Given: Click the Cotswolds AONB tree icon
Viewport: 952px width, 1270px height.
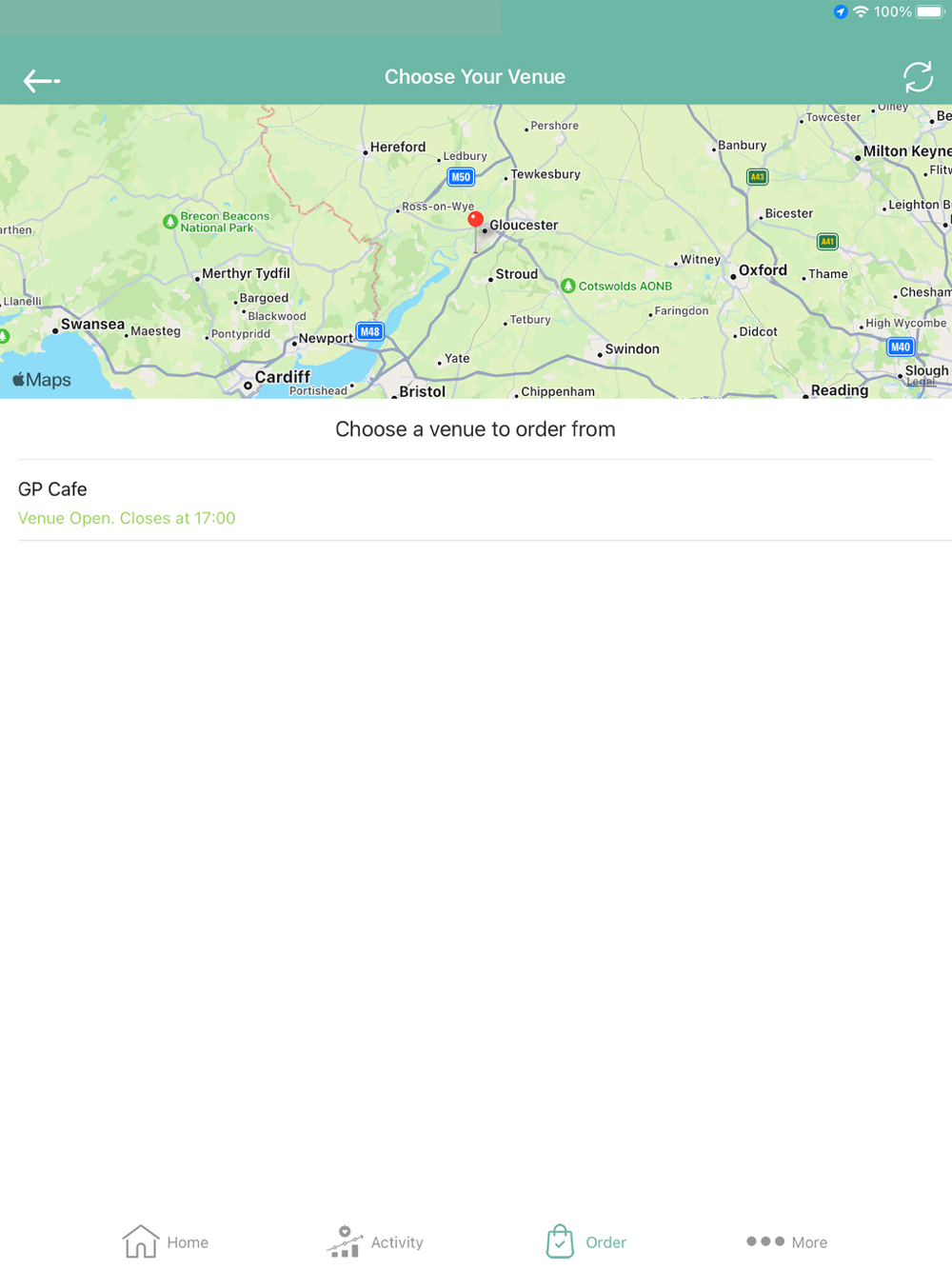Looking at the screenshot, I should click(567, 286).
